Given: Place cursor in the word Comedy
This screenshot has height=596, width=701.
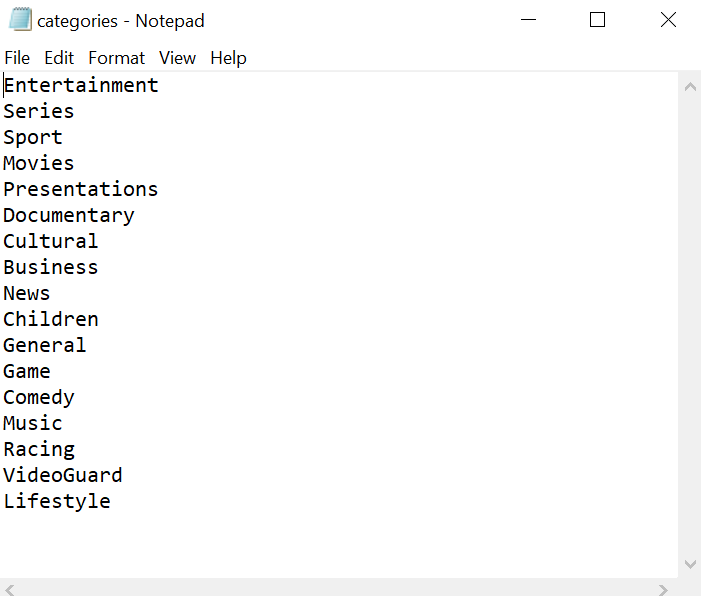Looking at the screenshot, I should coord(39,397).
